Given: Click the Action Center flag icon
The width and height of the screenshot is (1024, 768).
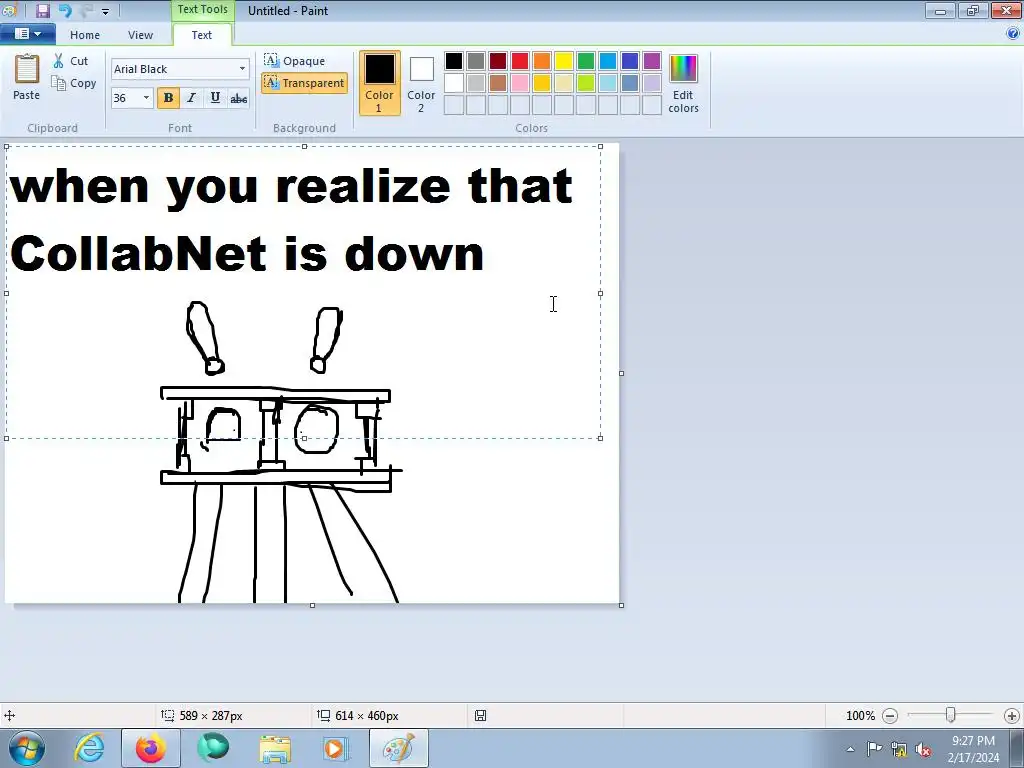Looking at the screenshot, I should tap(874, 749).
